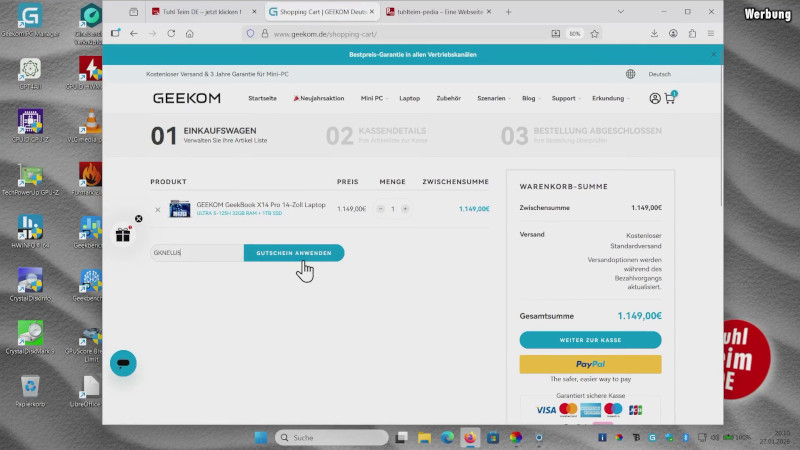Open the chat support bubble
Screen dimensions: 800x450
click(x=123, y=363)
